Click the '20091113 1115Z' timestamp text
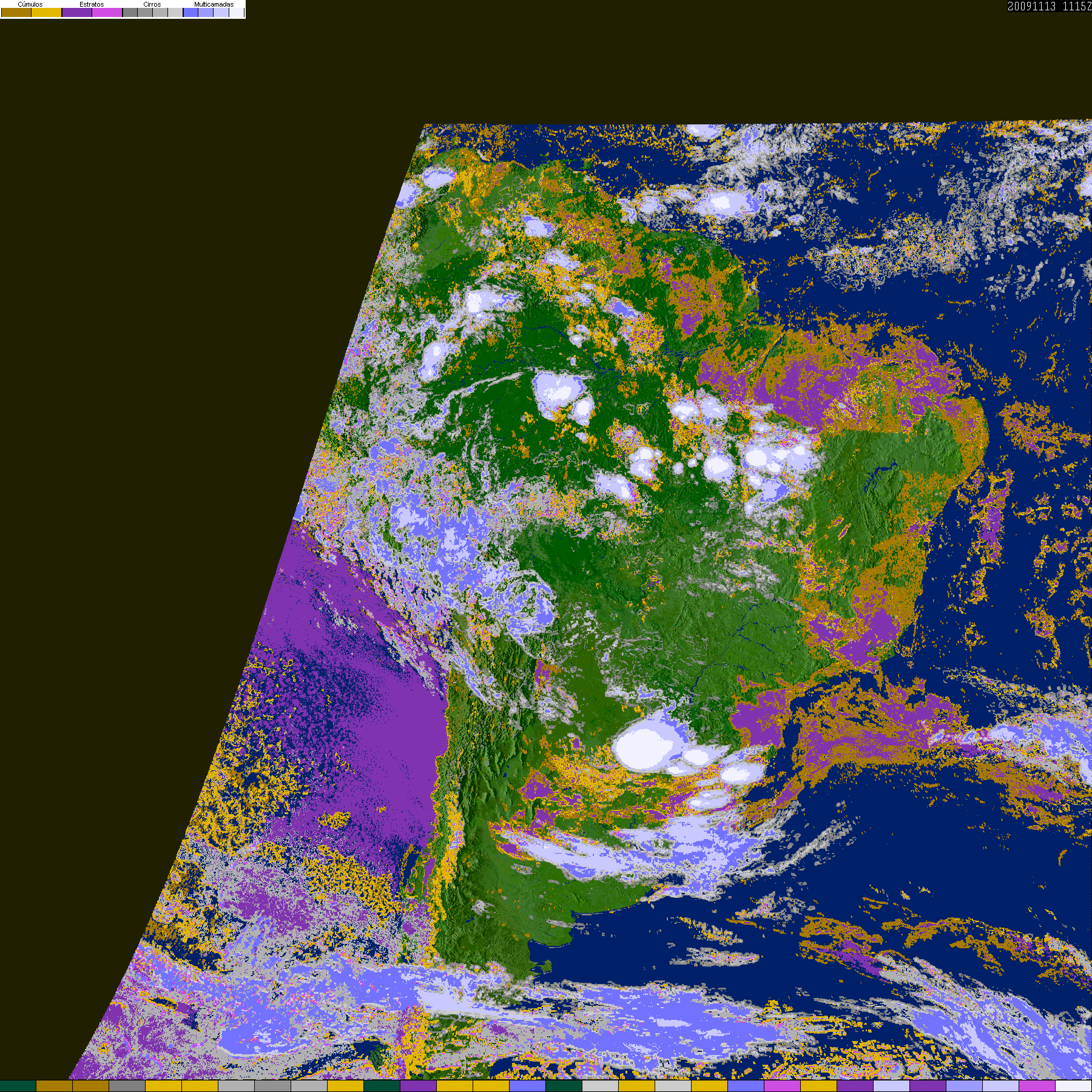This screenshot has height=1092, width=1092. 1050,6
